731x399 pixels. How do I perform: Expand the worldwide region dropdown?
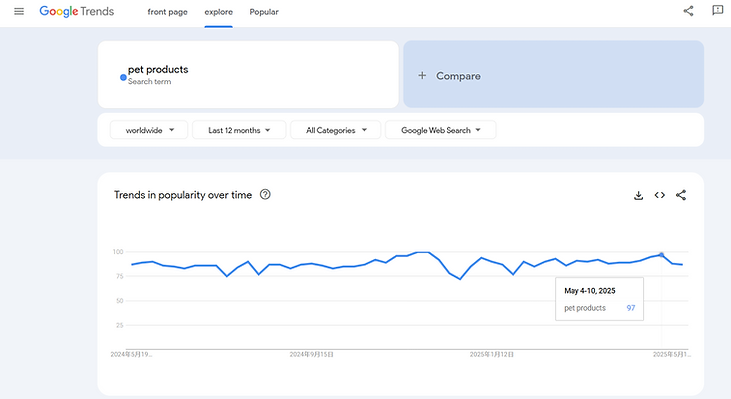(149, 130)
